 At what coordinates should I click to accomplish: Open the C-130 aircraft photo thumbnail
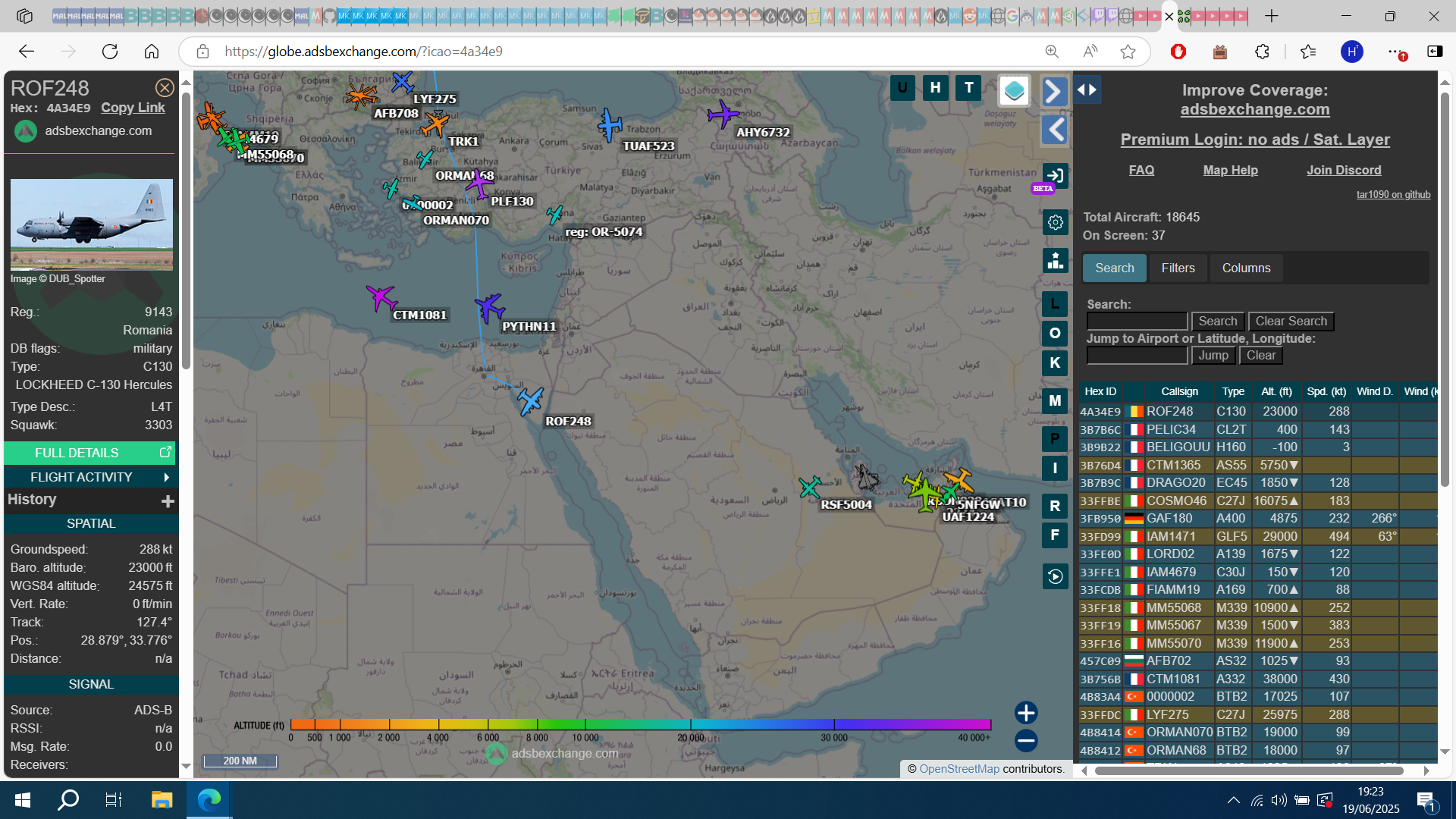pos(92,224)
